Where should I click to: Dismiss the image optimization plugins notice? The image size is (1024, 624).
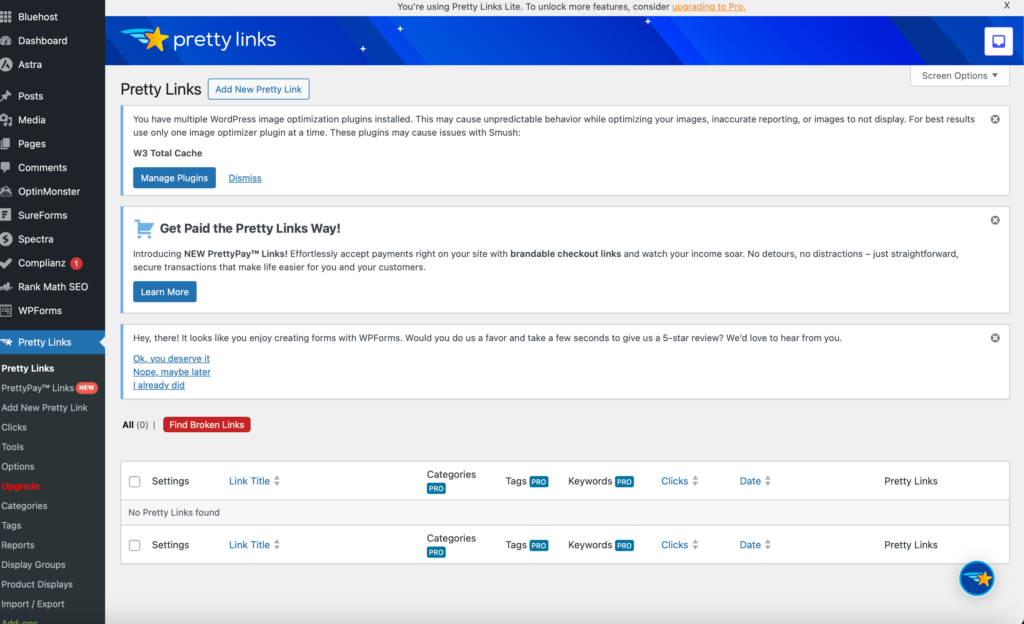pyautogui.click(x=995, y=119)
